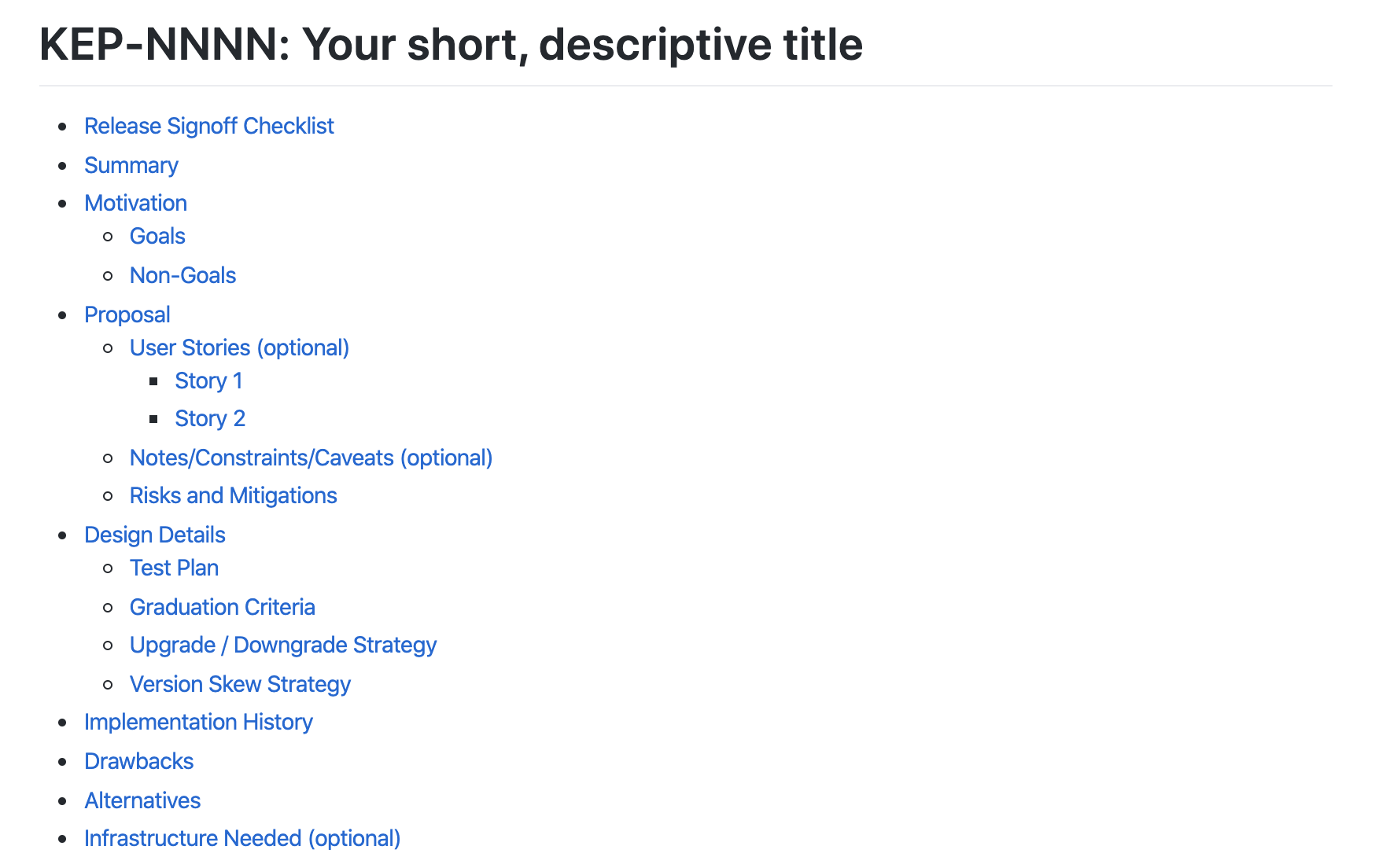Go to the Motivation section link
This screenshot has width=1375, height=868.
pos(135,203)
